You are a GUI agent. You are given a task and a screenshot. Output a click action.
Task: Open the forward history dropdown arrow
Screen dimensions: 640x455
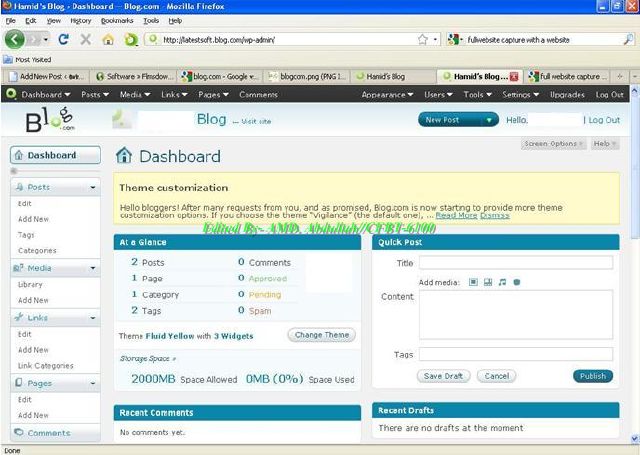[x=46, y=40]
